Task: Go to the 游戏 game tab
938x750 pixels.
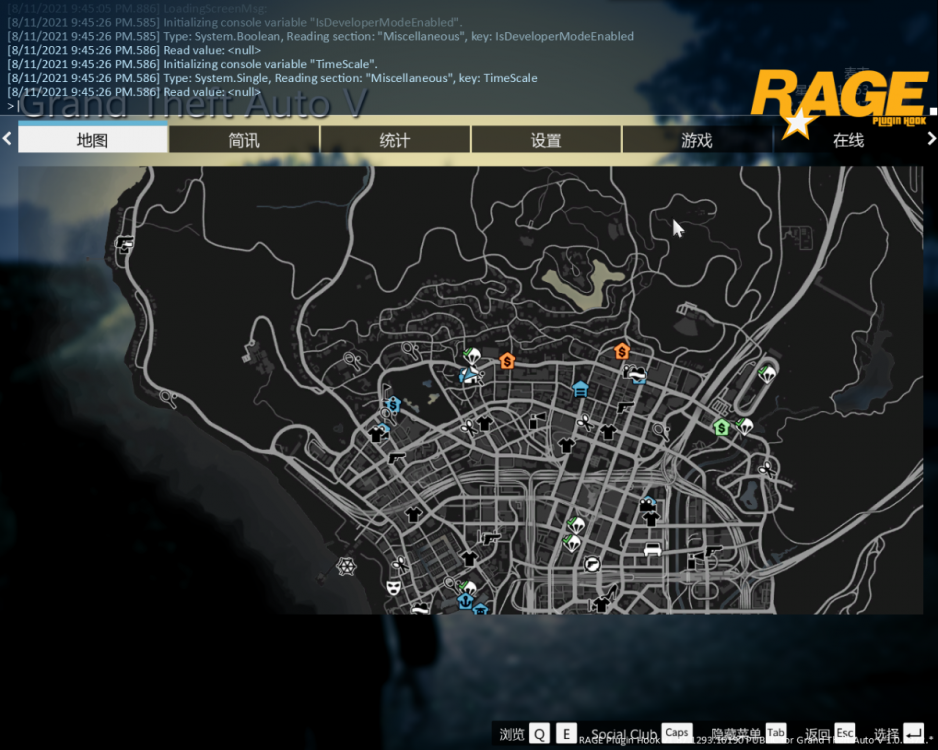Action: [x=697, y=139]
